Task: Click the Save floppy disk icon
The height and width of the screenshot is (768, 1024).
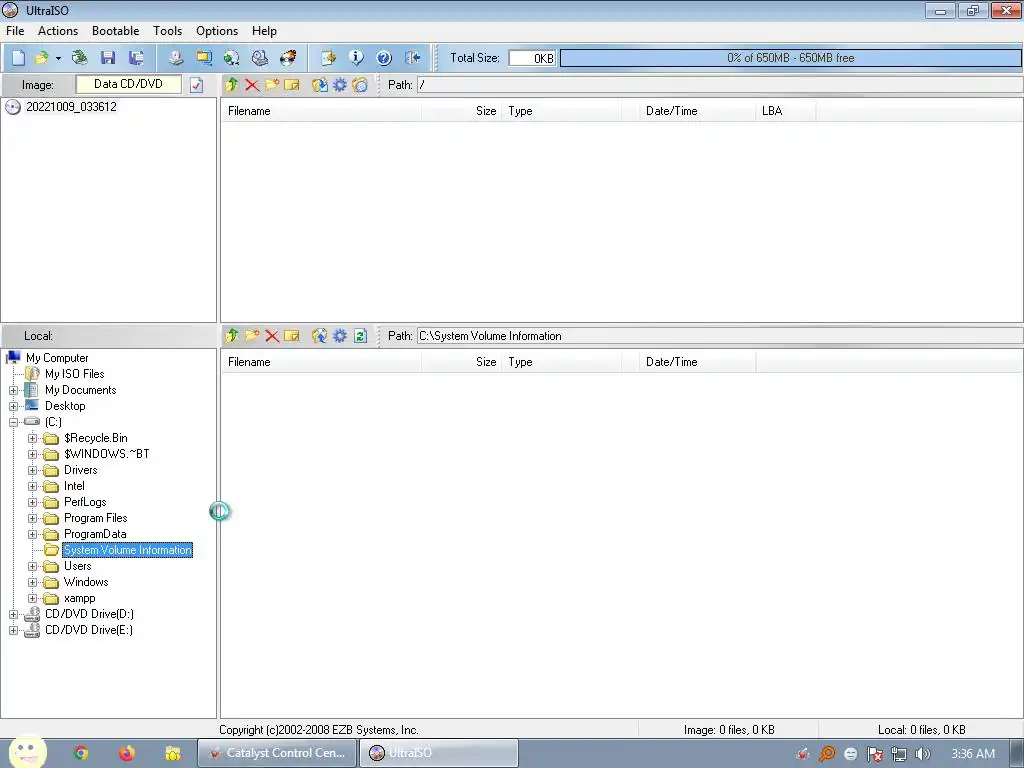Action: tap(108, 58)
